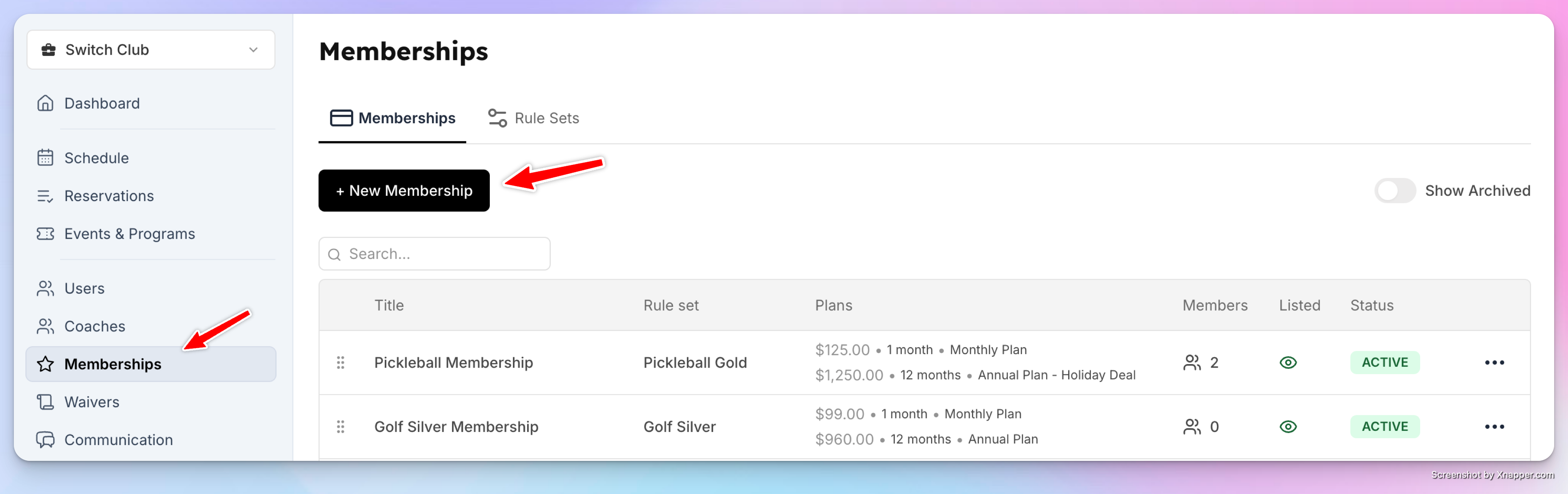Open the Waivers scroll icon

coord(45,402)
